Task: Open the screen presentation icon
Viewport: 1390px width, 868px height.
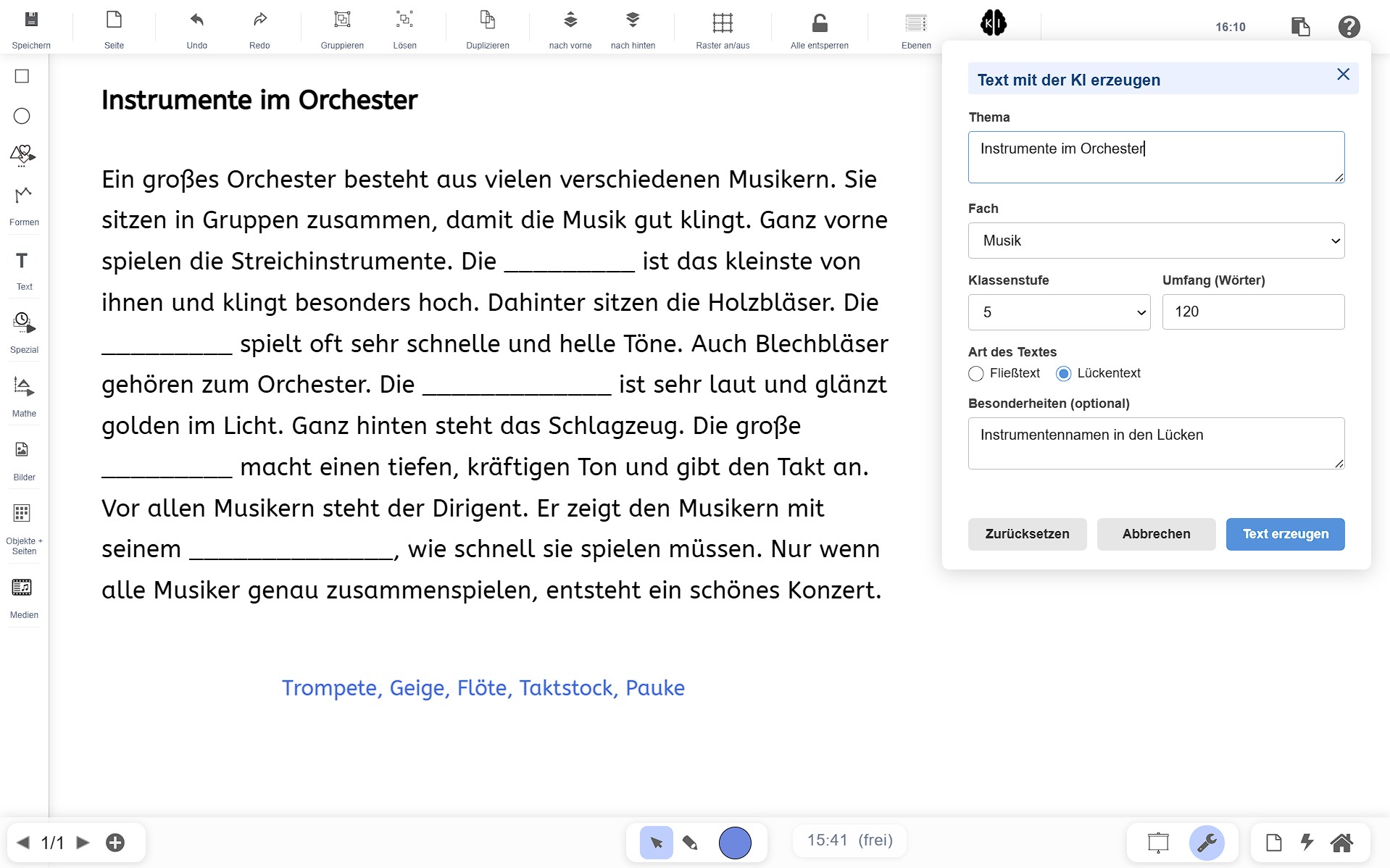Action: click(1158, 843)
